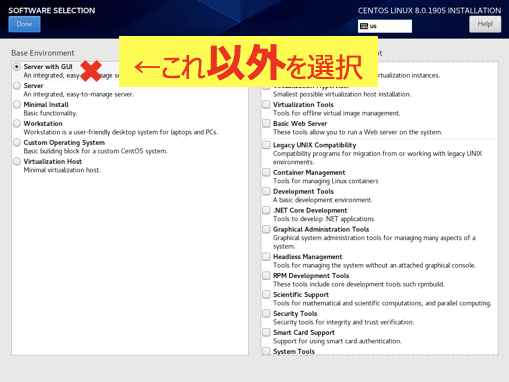Tick the Headless Management checkbox
This screenshot has height=382, width=509.
coord(266,257)
